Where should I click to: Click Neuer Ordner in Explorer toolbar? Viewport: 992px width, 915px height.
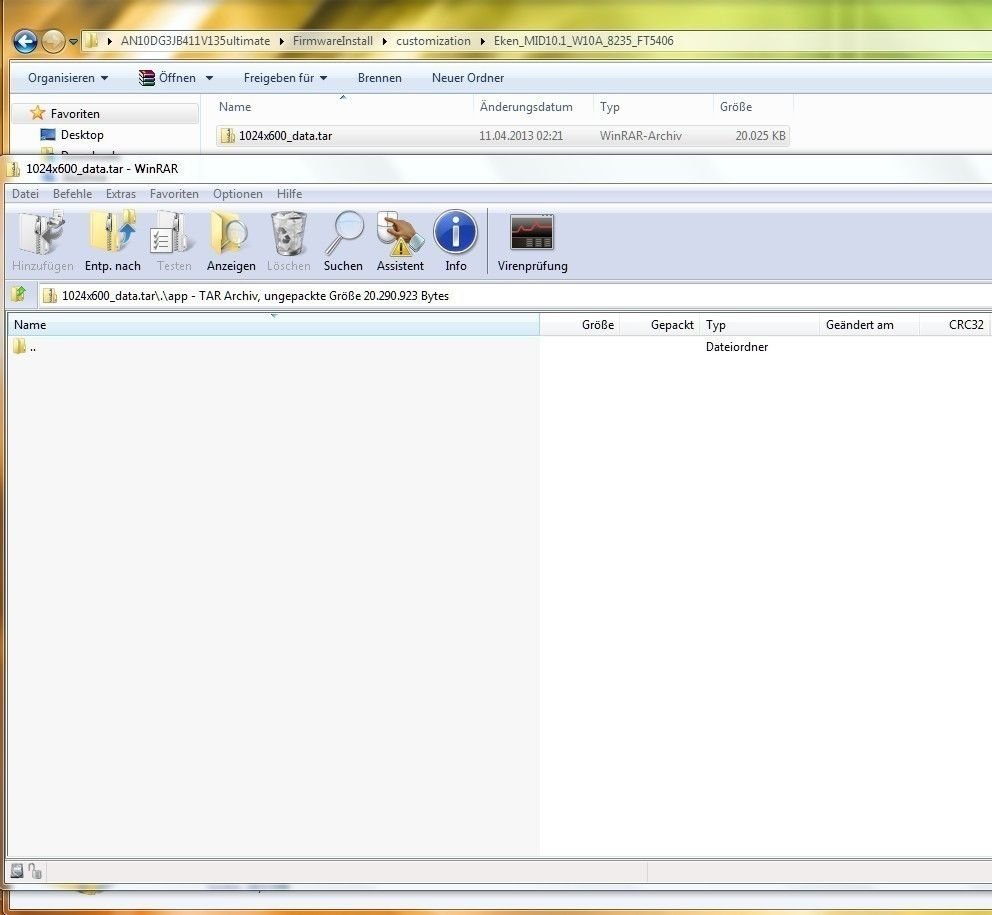468,78
